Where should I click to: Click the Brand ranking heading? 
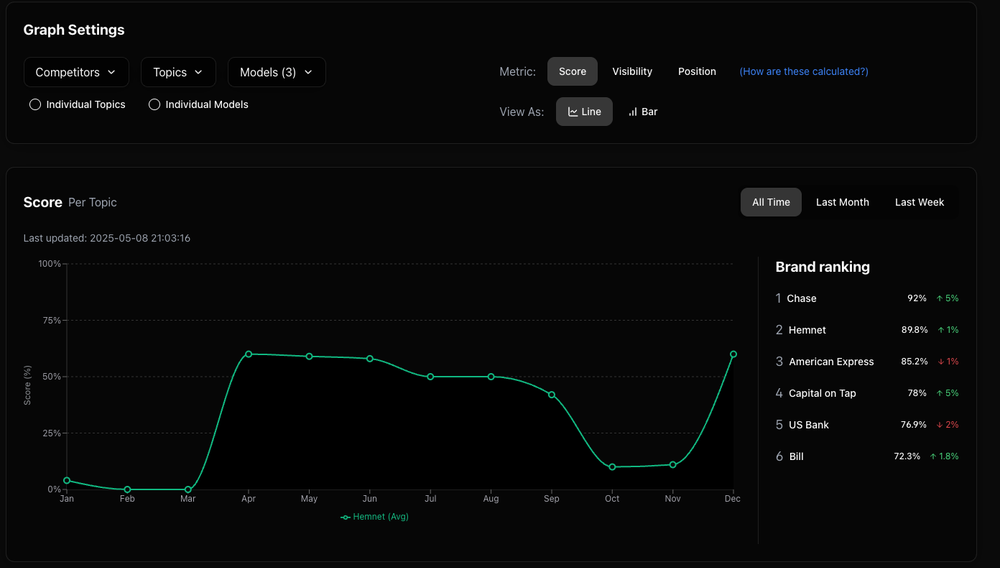coord(822,267)
